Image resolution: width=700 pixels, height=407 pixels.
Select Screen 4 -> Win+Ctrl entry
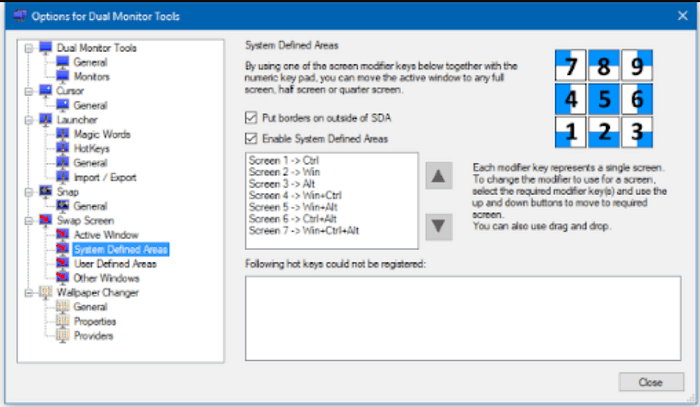click(x=295, y=195)
